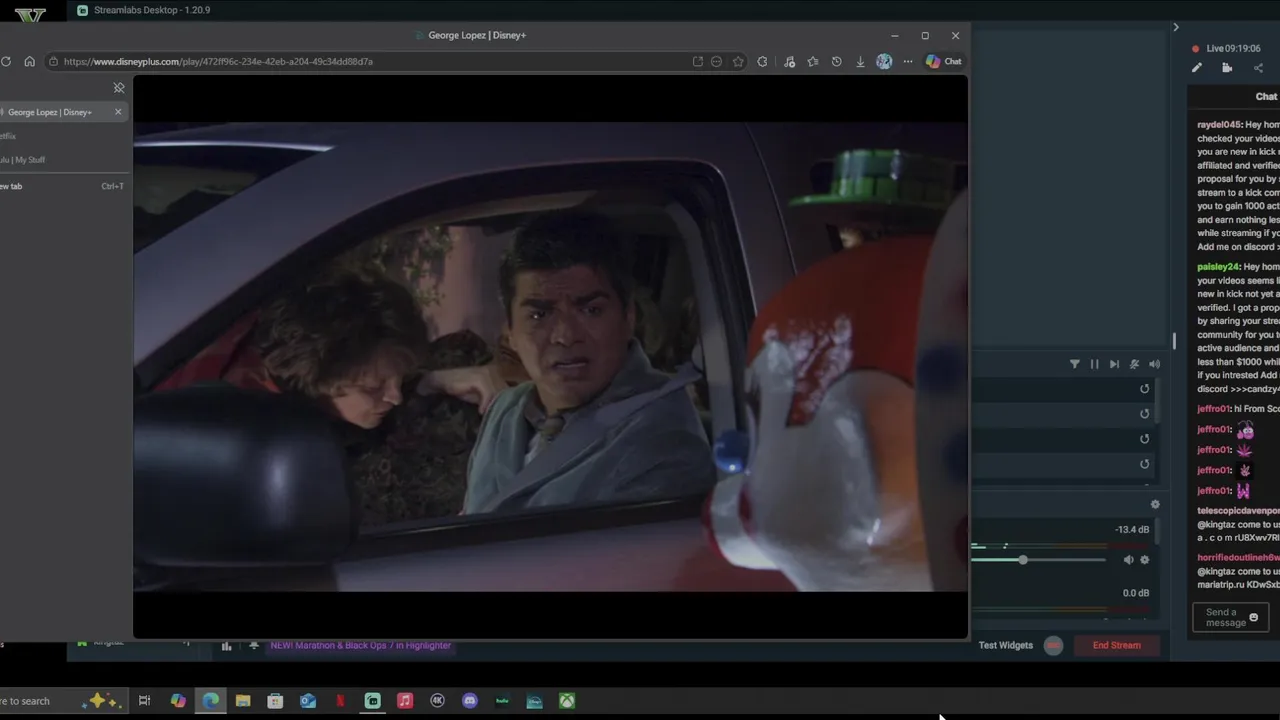
Task: Open mixer settings gear icon
Action: [x=1155, y=505]
